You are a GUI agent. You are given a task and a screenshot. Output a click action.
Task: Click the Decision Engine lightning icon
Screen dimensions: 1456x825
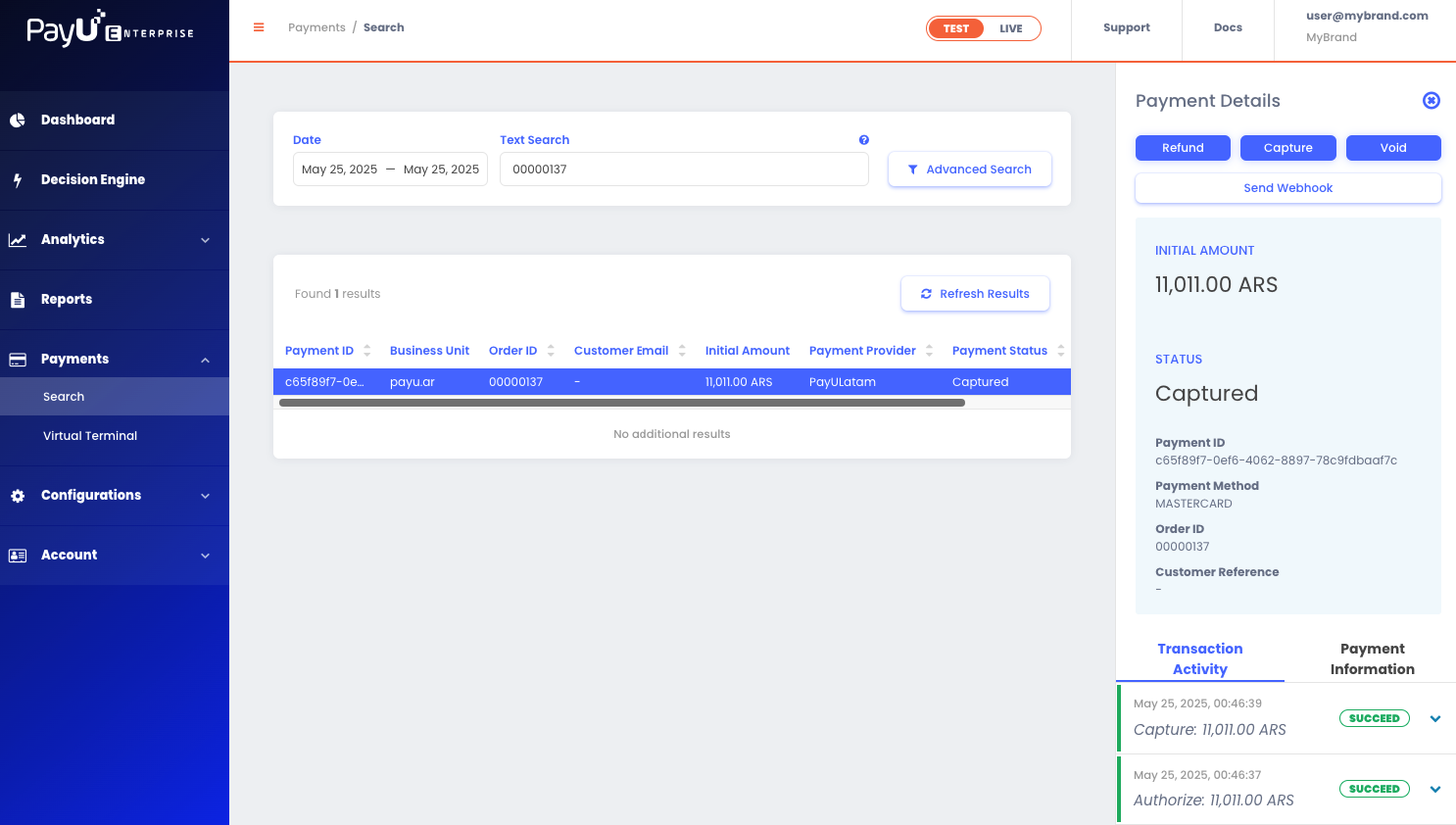pyautogui.click(x=18, y=180)
